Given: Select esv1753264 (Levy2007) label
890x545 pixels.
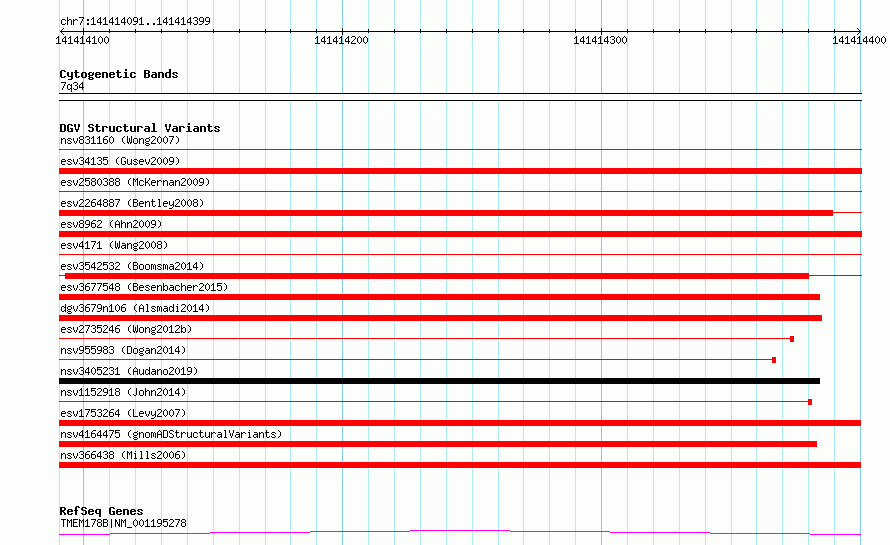Looking at the screenshot, I should point(123,413).
